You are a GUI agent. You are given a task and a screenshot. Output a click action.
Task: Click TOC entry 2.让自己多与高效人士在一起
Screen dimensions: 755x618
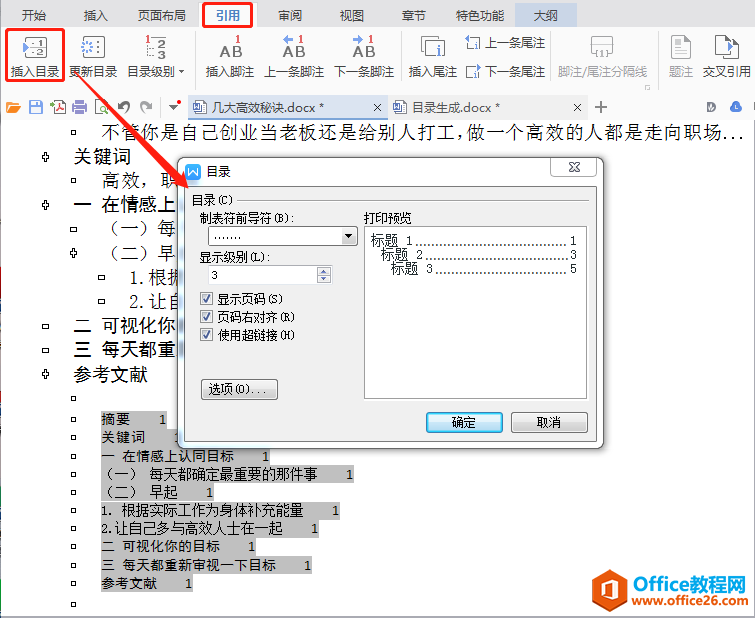(x=209, y=528)
